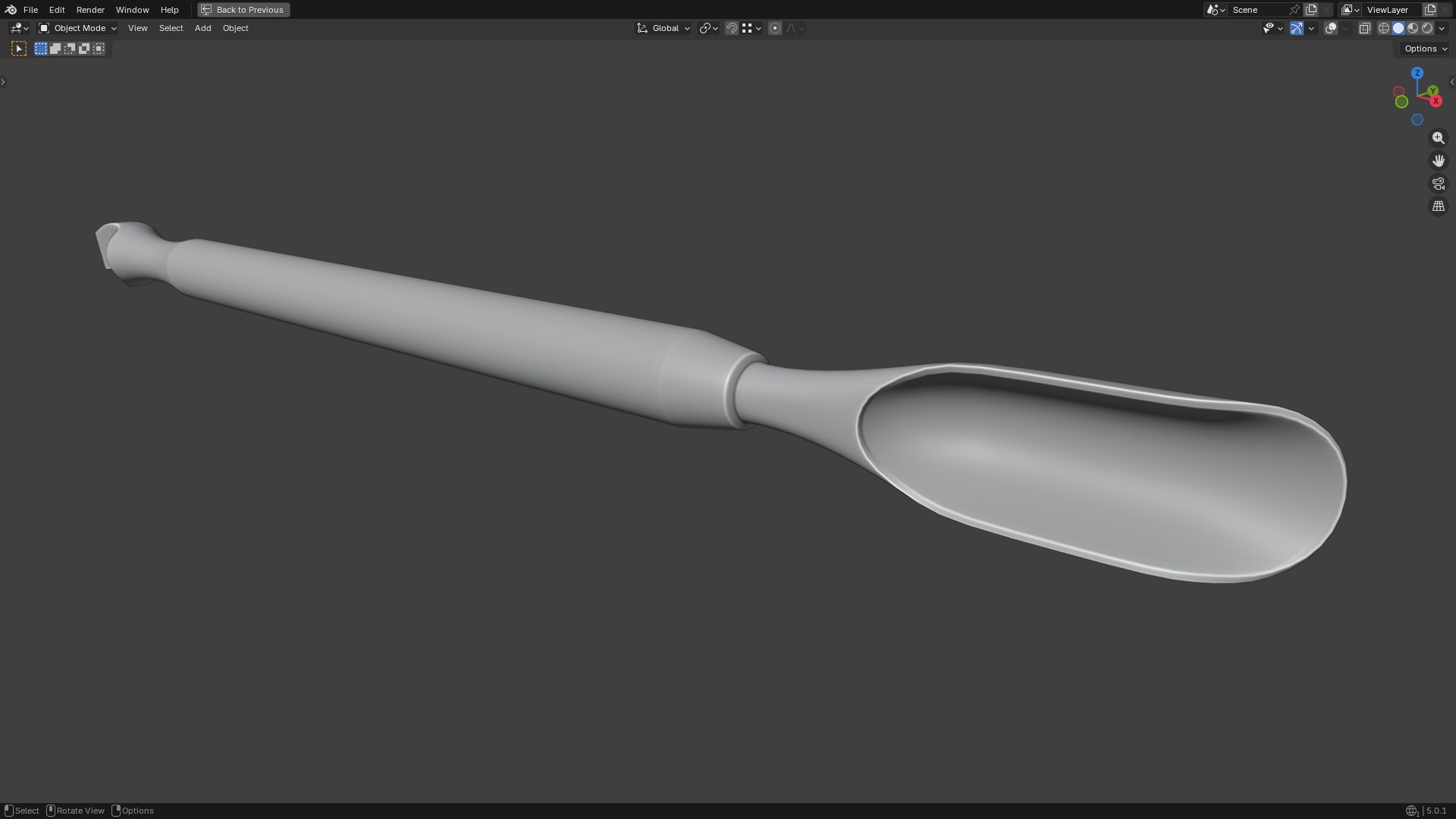Choose the Set New Selection mode

click(x=41, y=49)
